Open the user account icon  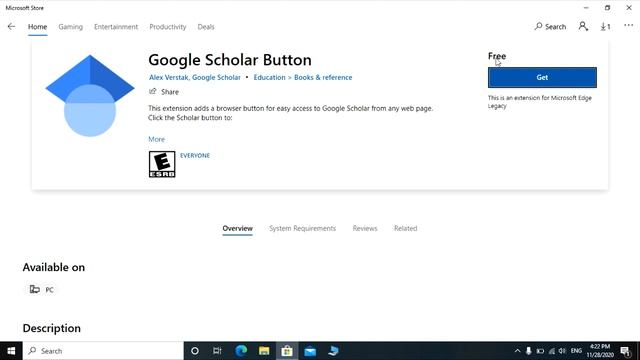pos(583,27)
